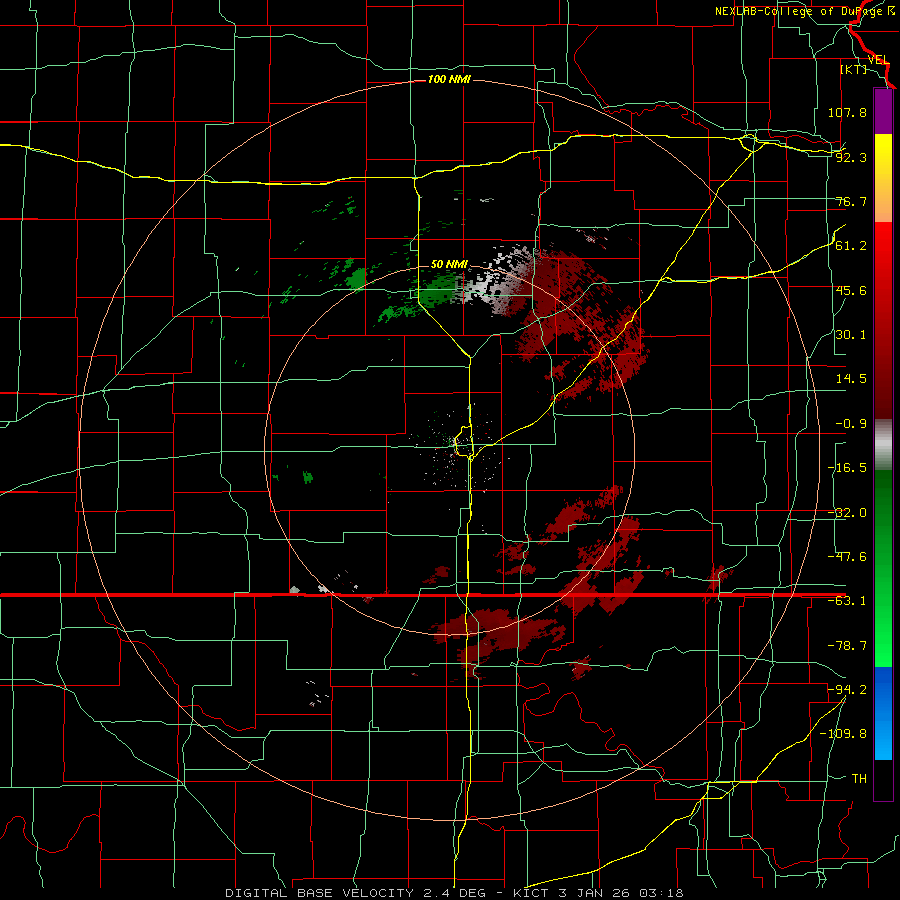Select the 14.5 velocity scale value

click(851, 379)
